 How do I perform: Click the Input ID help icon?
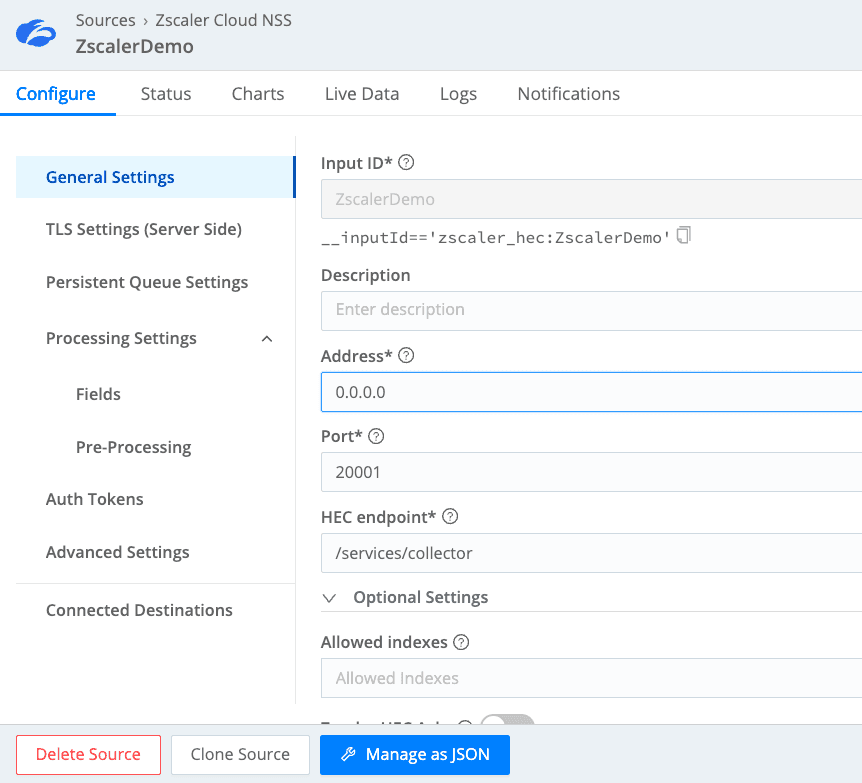[406, 163]
